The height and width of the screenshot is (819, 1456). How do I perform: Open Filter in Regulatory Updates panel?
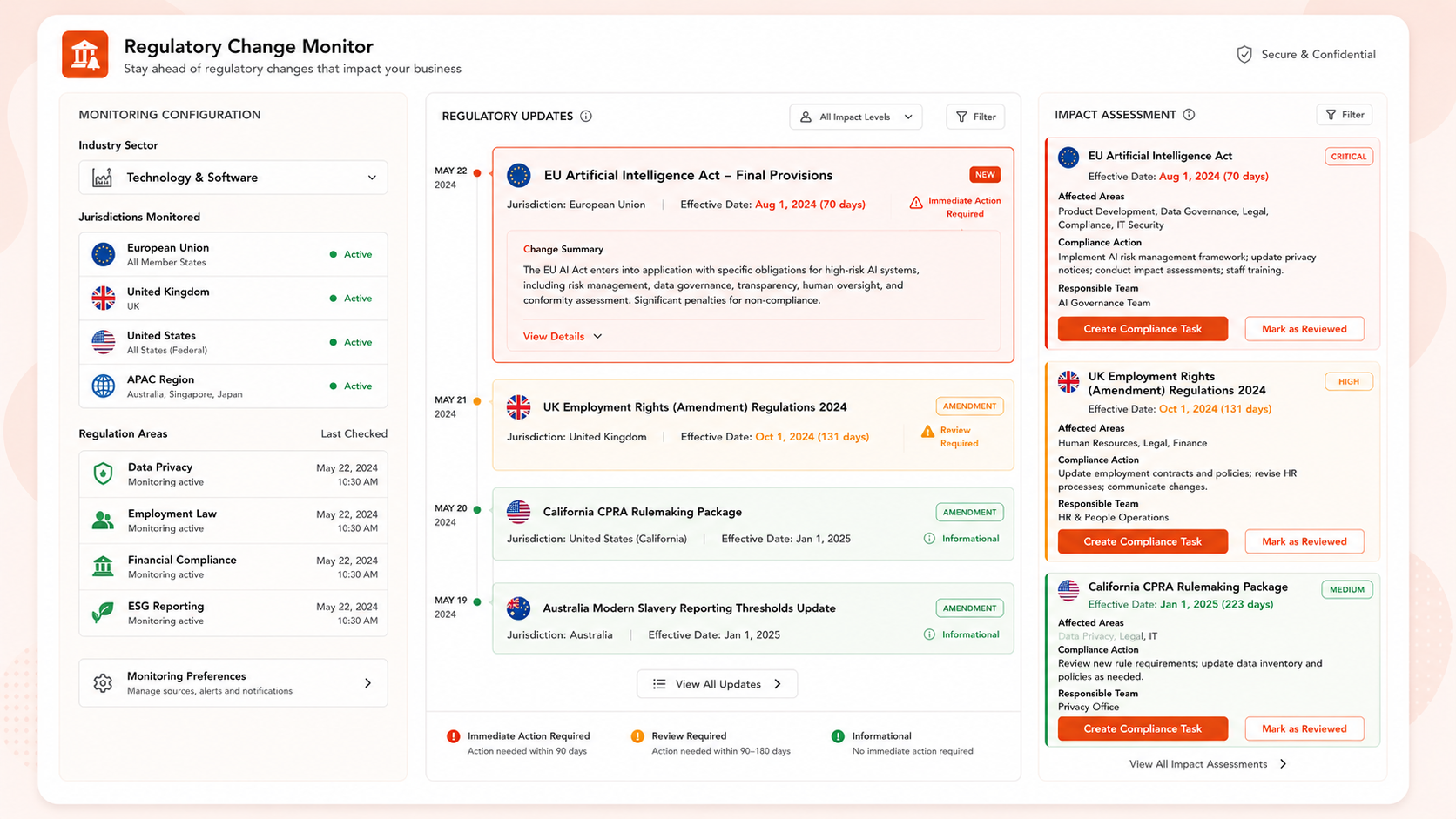[975, 117]
